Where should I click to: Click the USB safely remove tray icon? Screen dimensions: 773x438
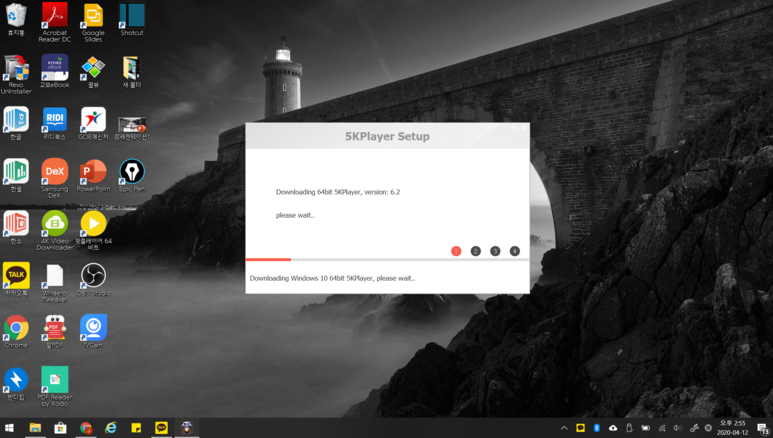pyautogui.click(x=629, y=428)
